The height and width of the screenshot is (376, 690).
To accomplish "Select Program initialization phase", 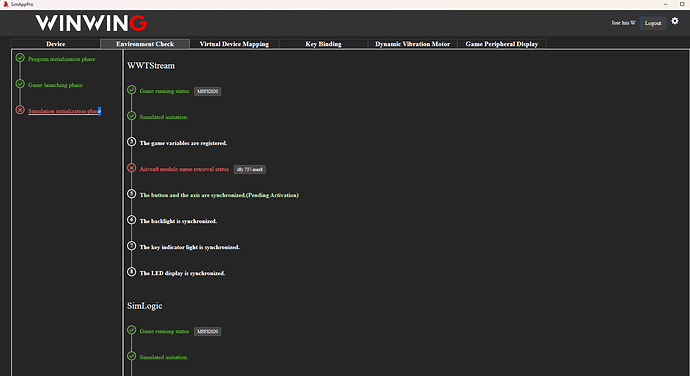I will point(62,59).
